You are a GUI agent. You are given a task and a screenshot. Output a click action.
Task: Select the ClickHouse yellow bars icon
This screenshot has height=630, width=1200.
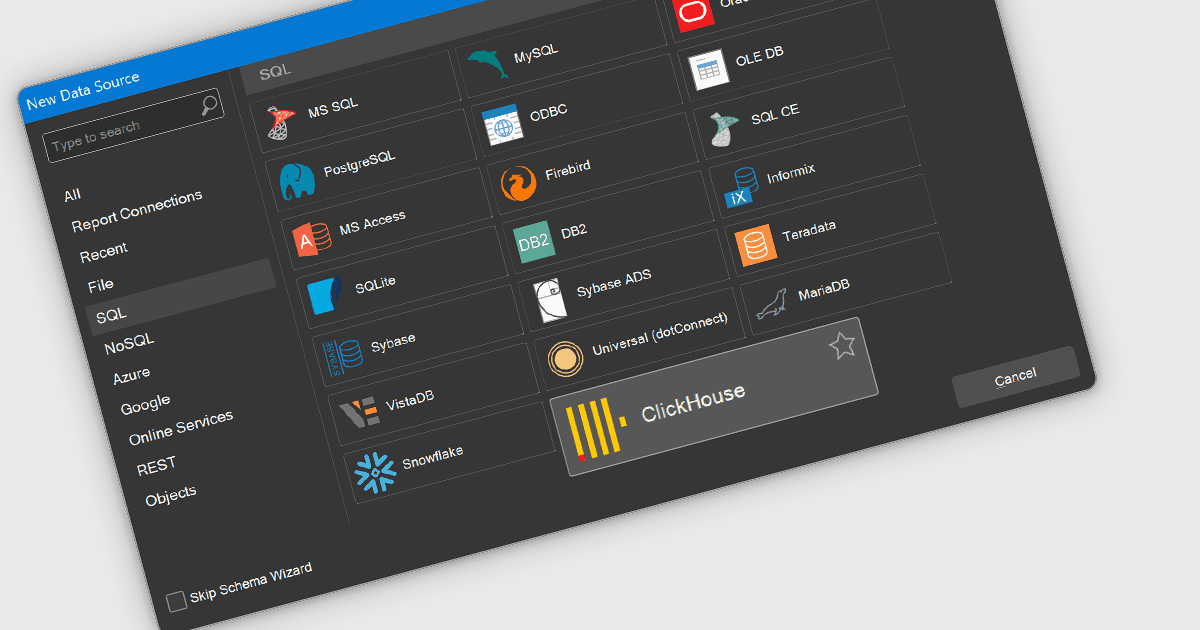pyautogui.click(x=595, y=430)
